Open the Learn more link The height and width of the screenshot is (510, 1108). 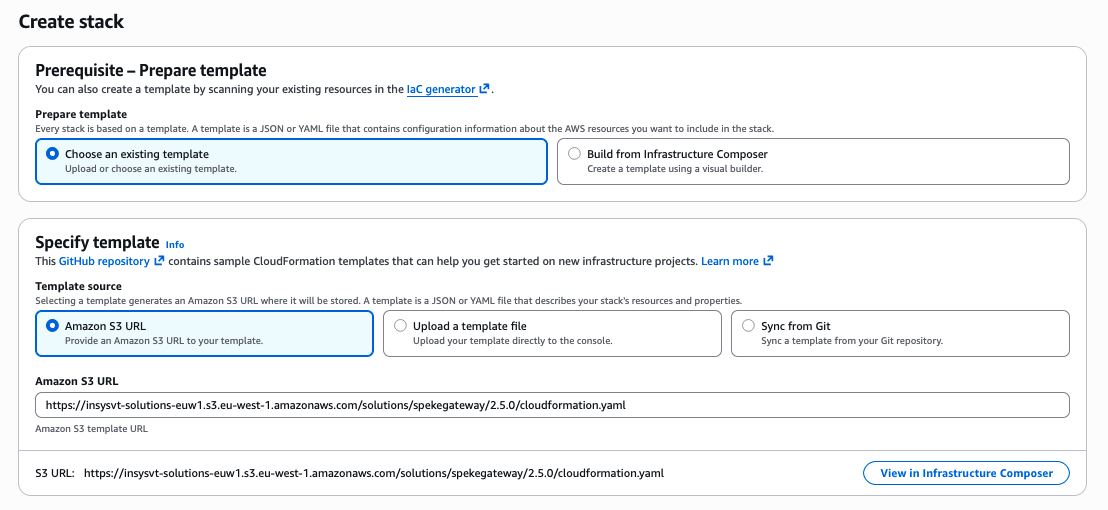coord(730,261)
